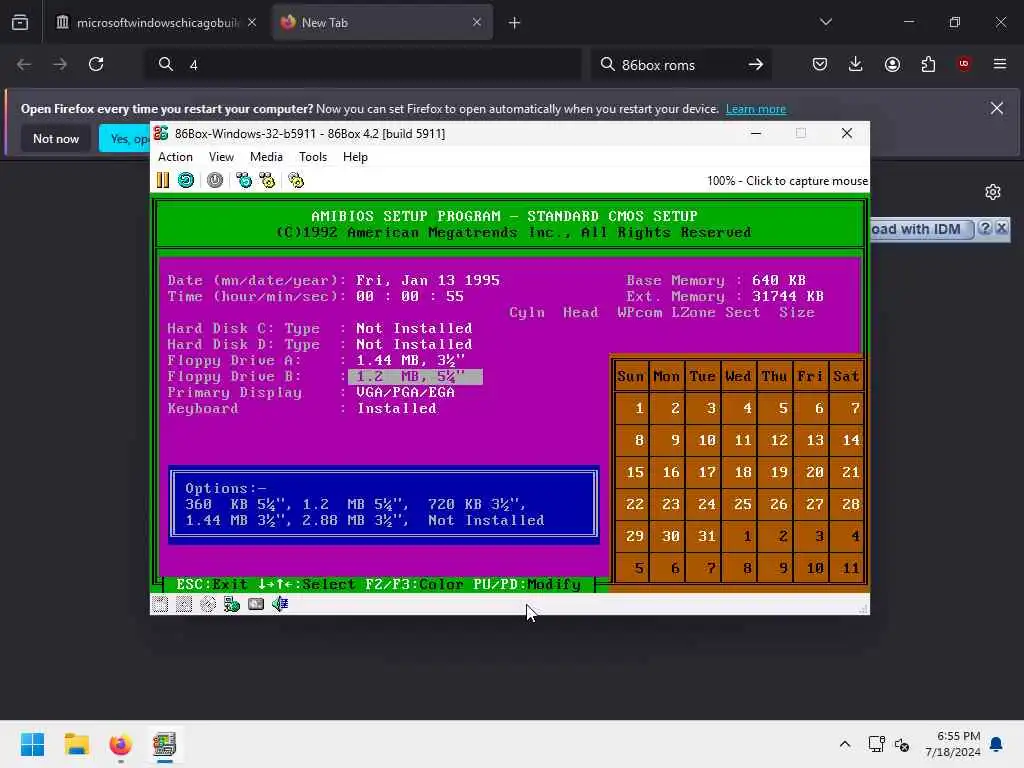The width and height of the screenshot is (1024, 768).
Task: Expand the list all tabs dropdown chevron
Action: pyautogui.click(x=825, y=23)
